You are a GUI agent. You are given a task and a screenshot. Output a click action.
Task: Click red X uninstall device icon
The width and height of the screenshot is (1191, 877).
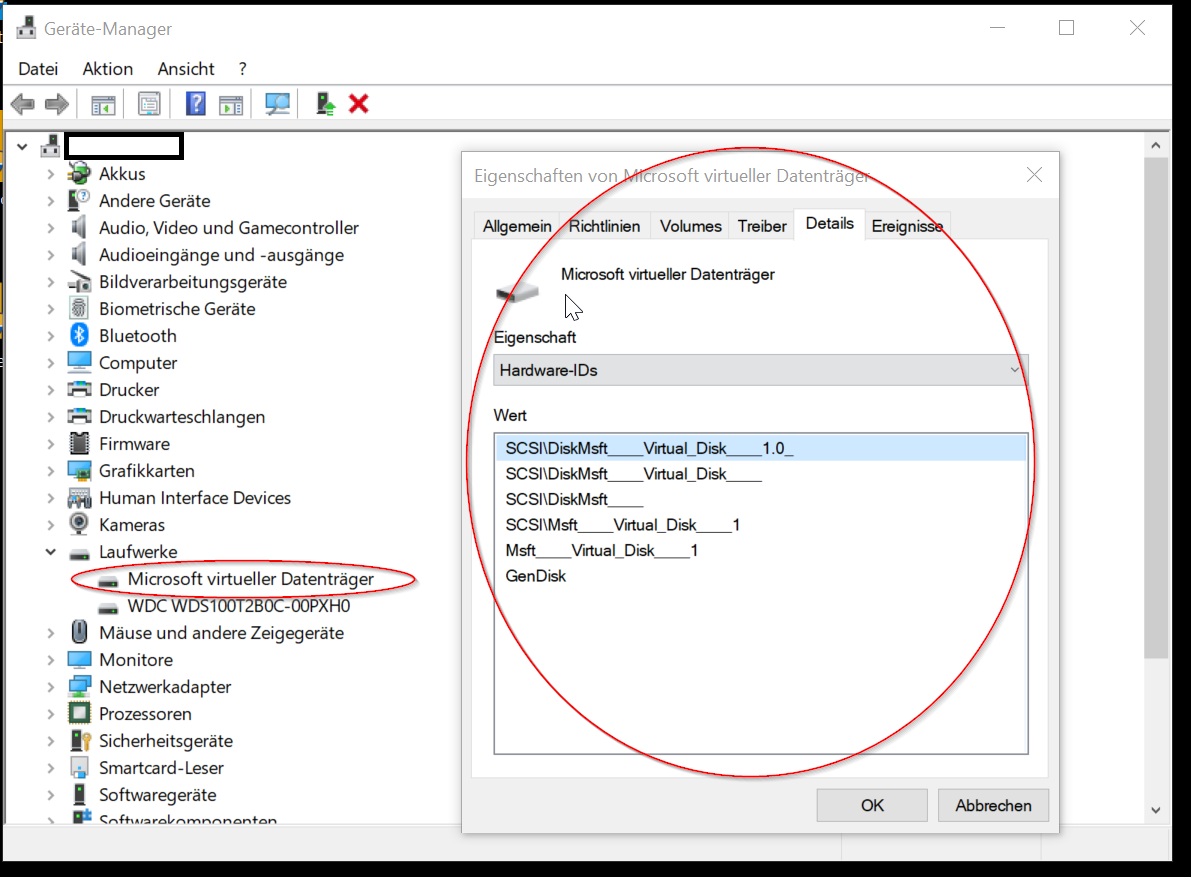359,104
